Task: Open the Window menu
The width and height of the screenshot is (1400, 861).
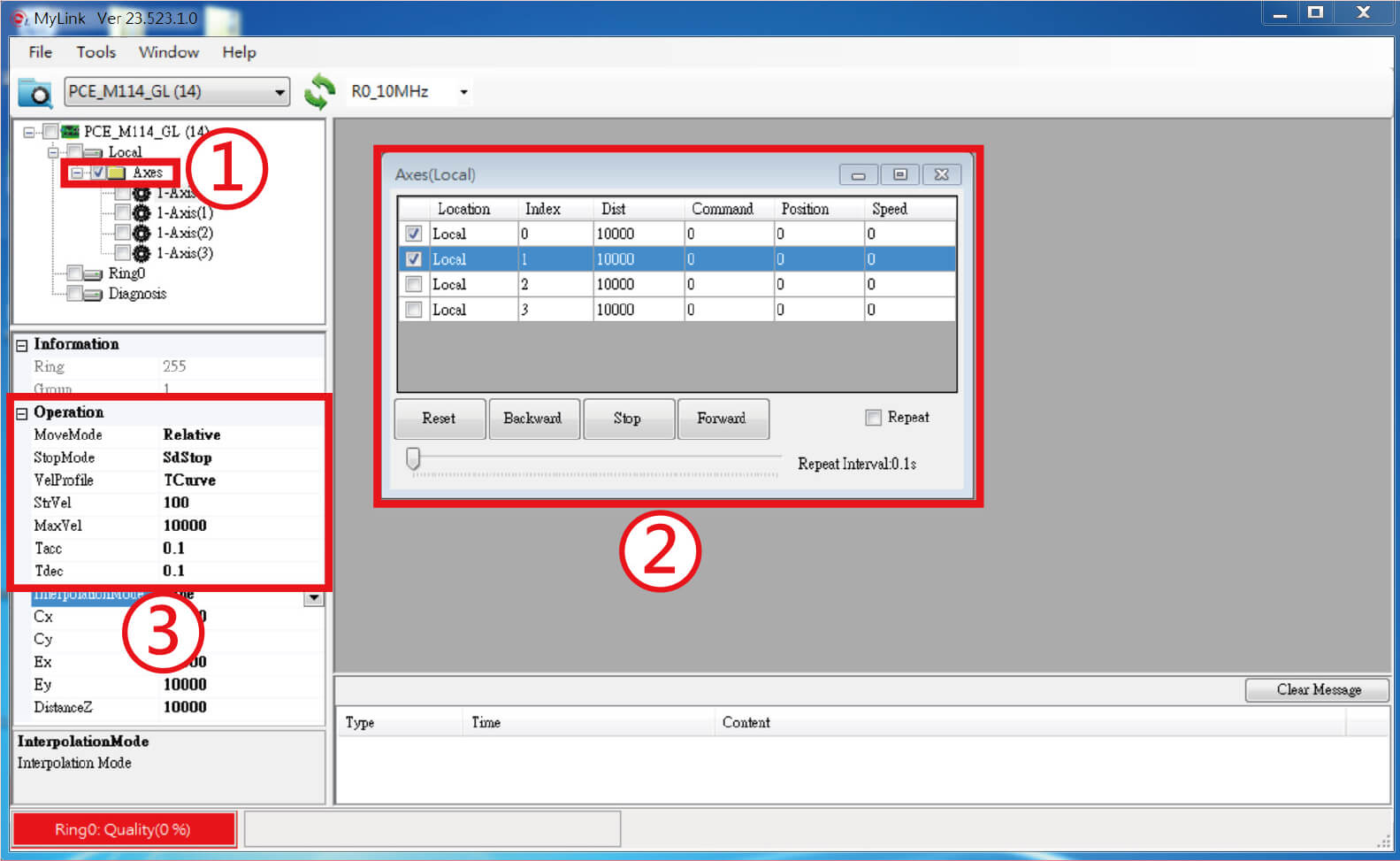Action: point(169,52)
